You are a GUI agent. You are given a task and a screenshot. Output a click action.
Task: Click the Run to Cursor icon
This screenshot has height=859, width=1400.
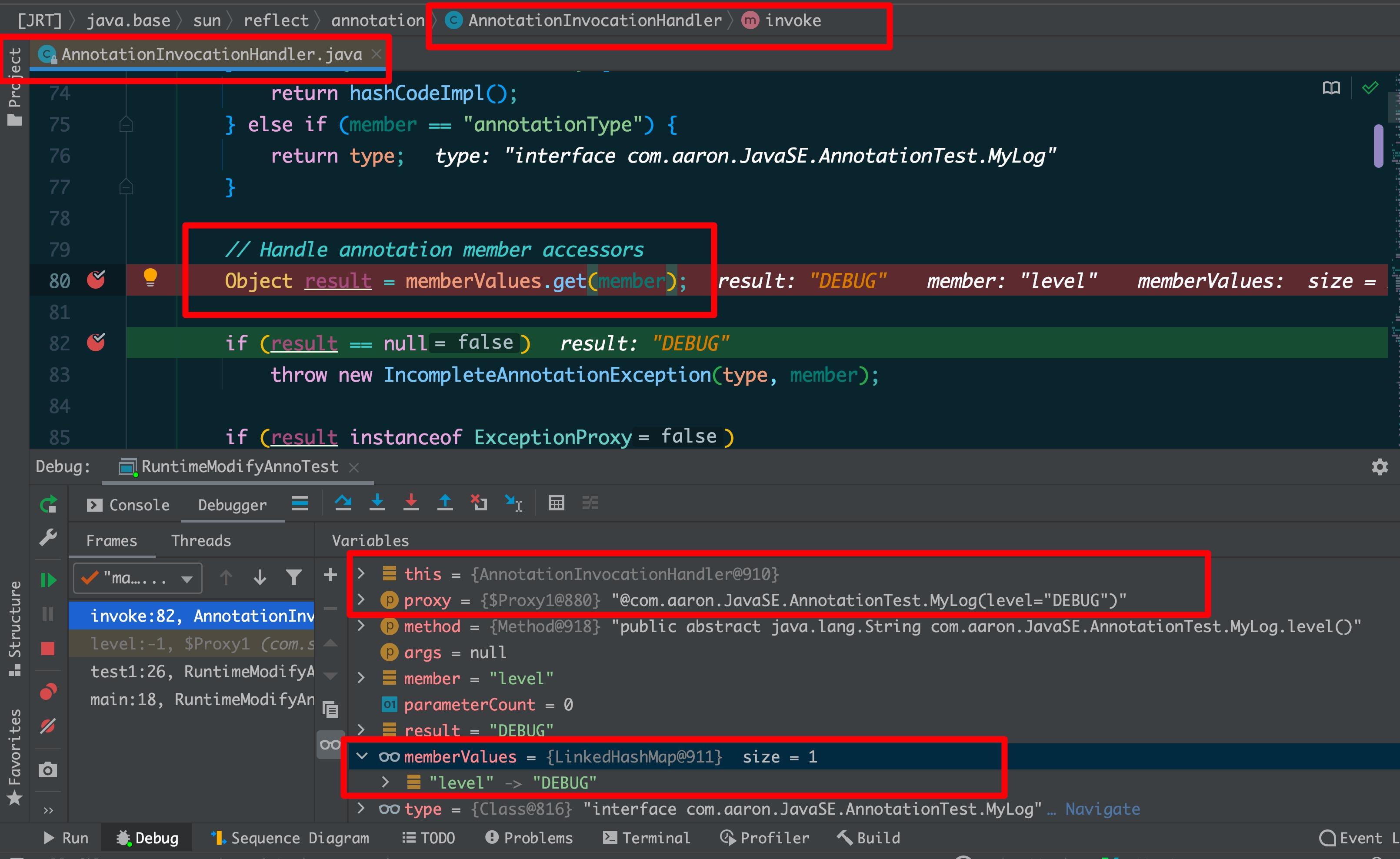pos(513,503)
